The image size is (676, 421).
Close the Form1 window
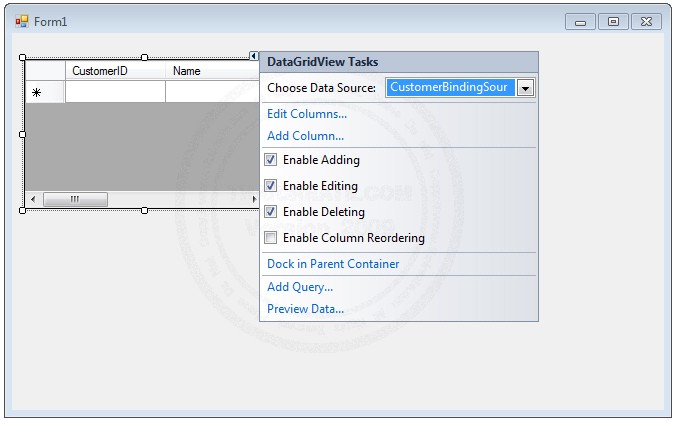pyautogui.click(x=645, y=21)
